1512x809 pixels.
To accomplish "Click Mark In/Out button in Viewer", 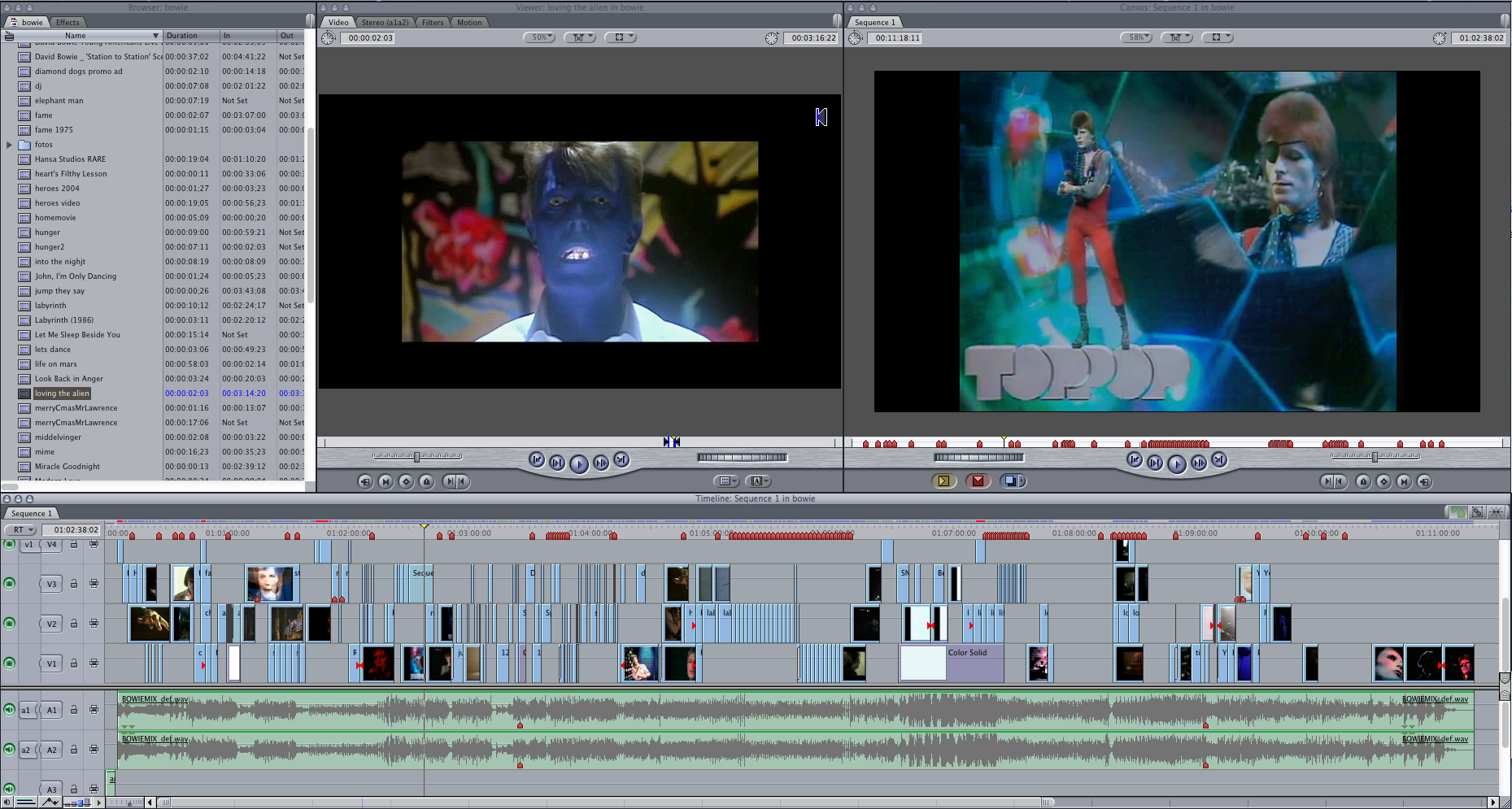I will (455, 481).
